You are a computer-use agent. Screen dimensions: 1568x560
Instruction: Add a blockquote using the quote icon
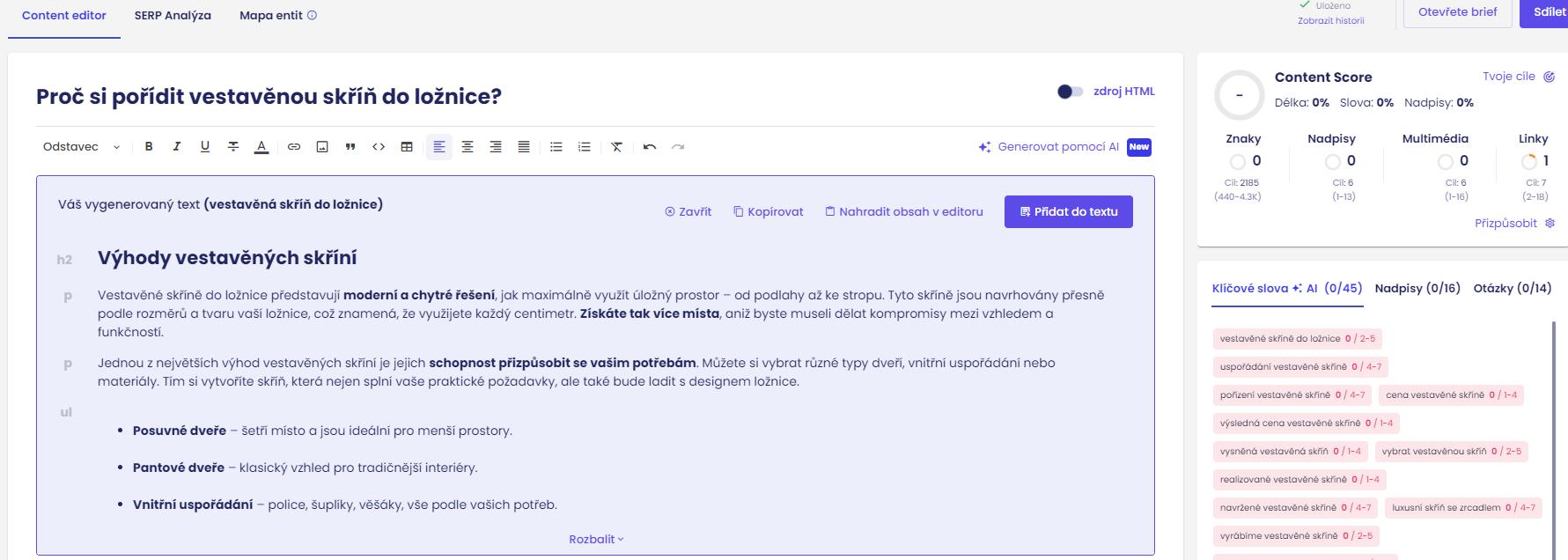[350, 147]
